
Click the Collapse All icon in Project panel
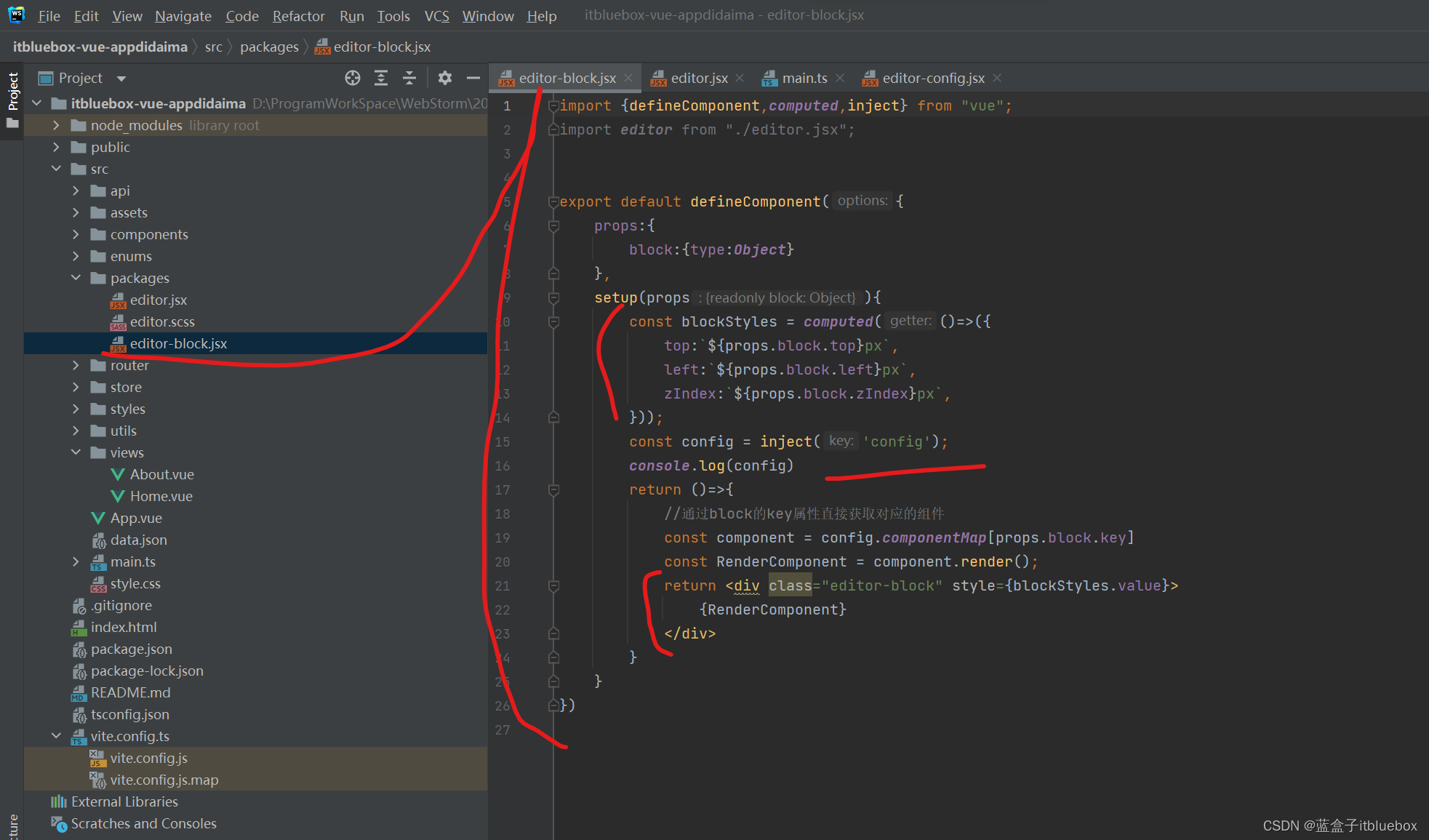tap(409, 78)
